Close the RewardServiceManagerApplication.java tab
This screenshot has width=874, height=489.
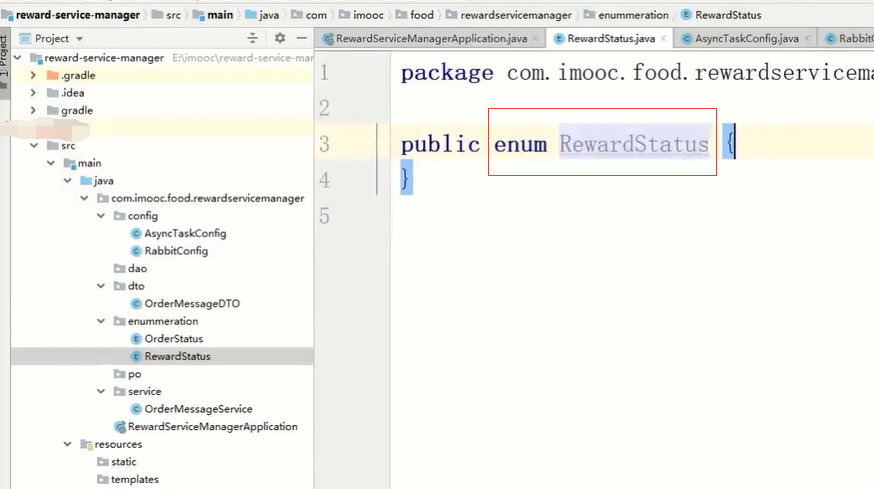click(x=536, y=38)
